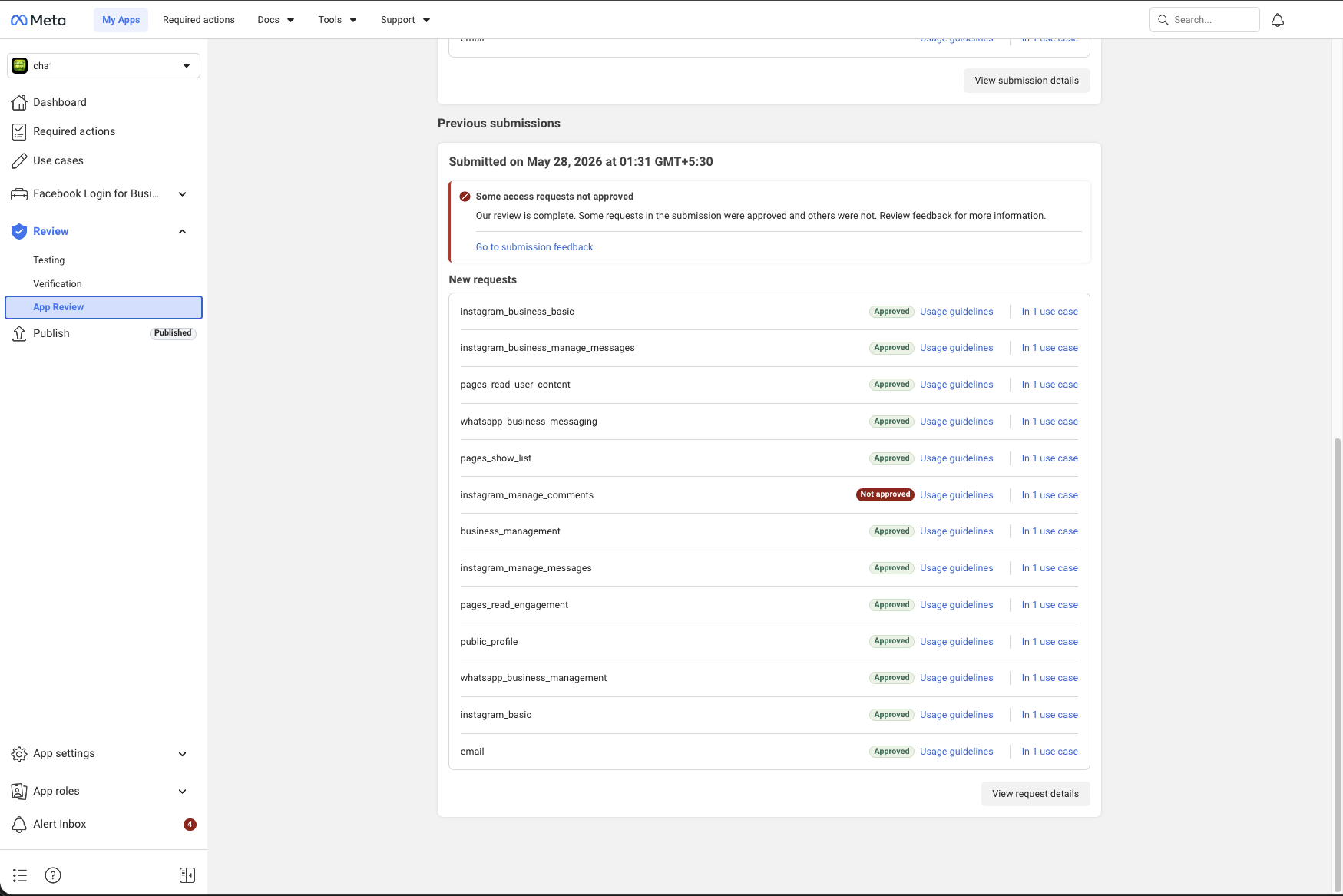Expand the App settings chevron
The width and height of the screenshot is (1343, 896).
(183, 754)
